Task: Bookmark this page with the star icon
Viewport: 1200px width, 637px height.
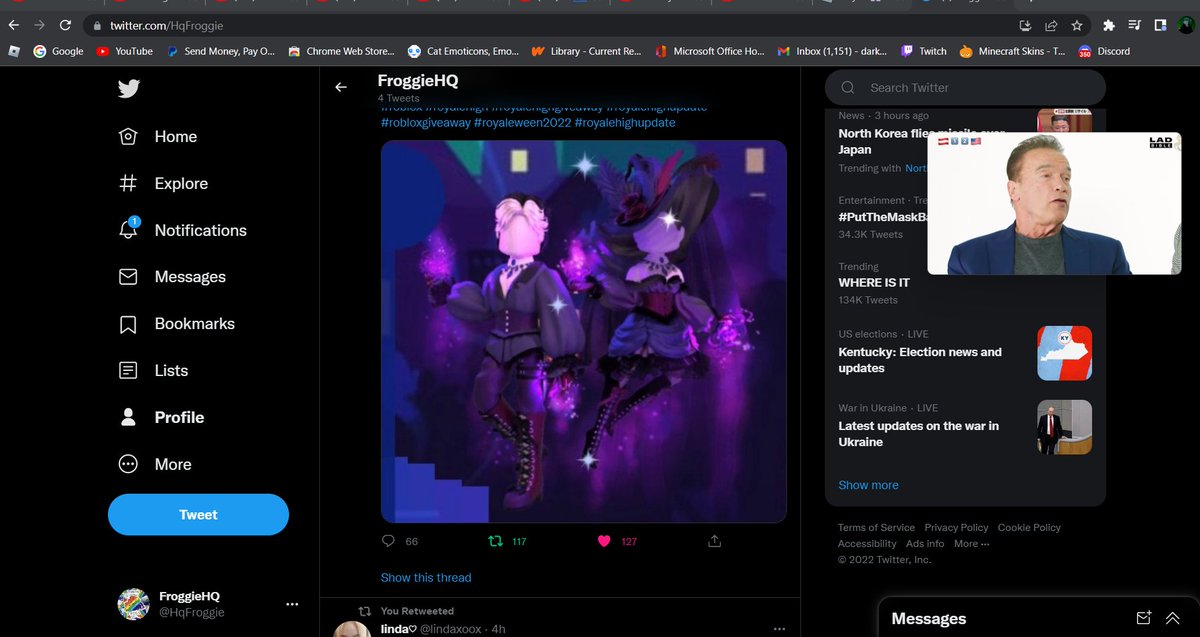Action: 1077,25
